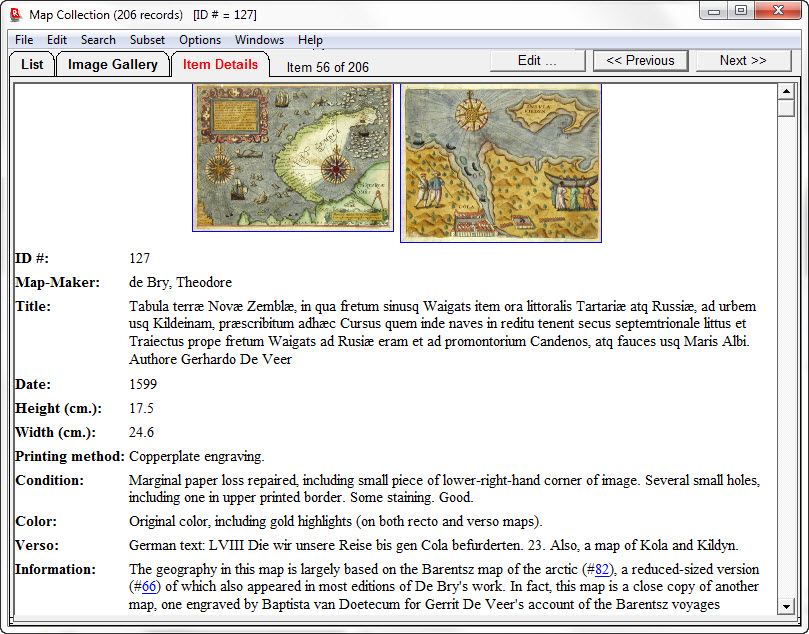Open the File menu
This screenshot has width=809, height=634.
tap(24, 40)
